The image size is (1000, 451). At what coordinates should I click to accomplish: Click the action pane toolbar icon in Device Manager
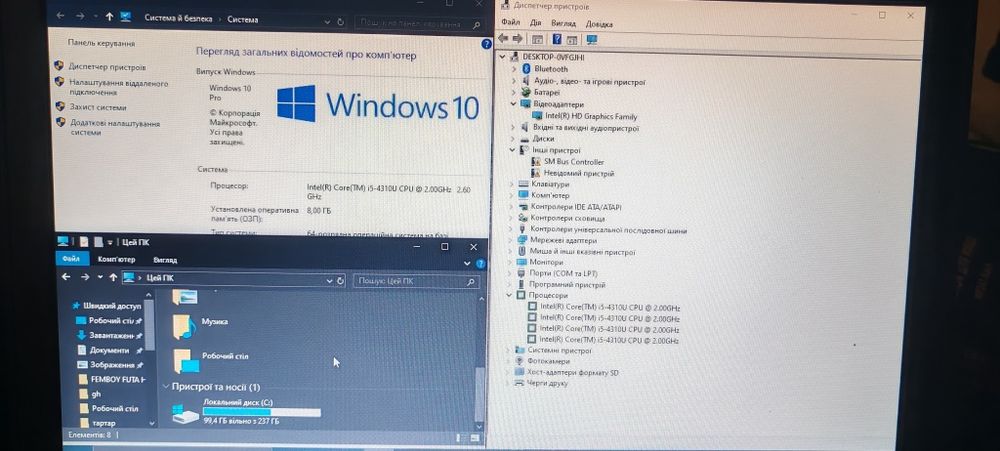(x=572, y=40)
